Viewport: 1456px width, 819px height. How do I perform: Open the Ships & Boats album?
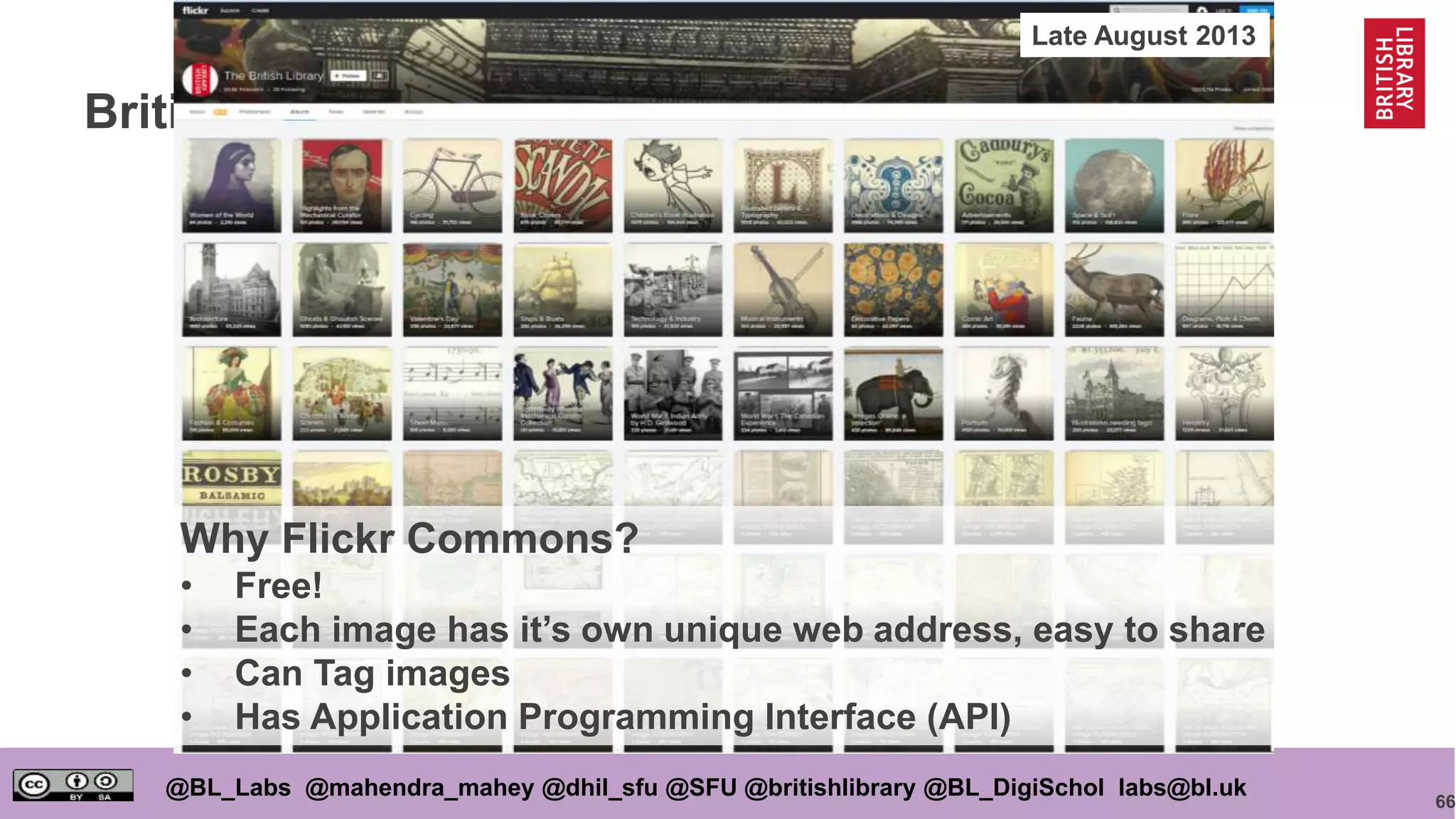(x=563, y=289)
